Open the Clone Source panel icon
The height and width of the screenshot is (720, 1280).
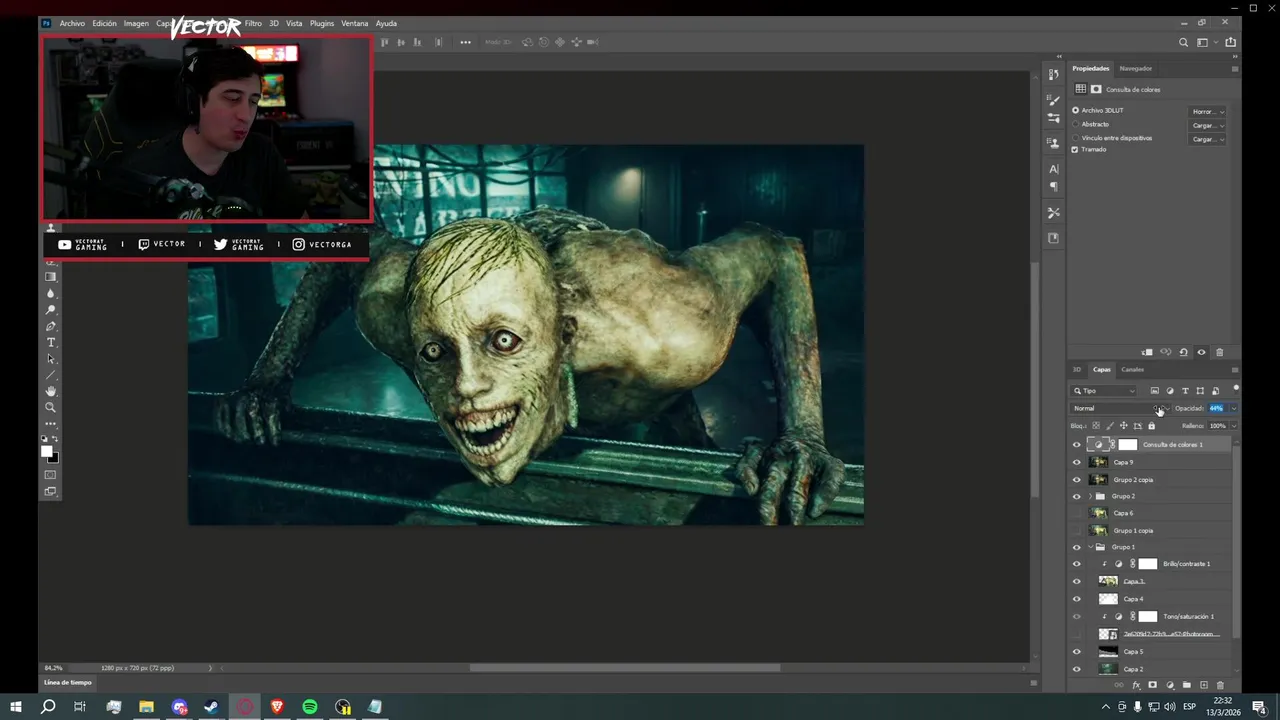tap(1053, 143)
